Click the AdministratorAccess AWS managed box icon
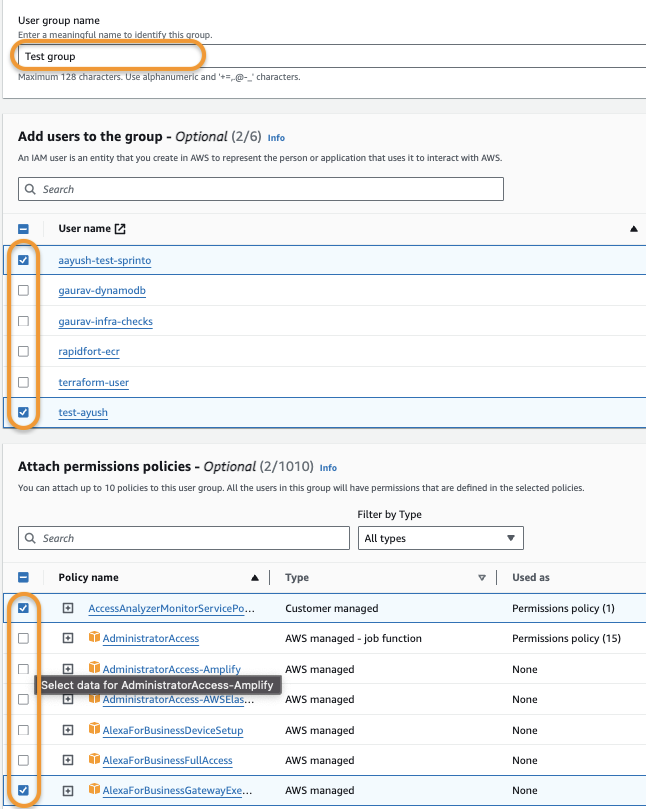 tap(94, 637)
